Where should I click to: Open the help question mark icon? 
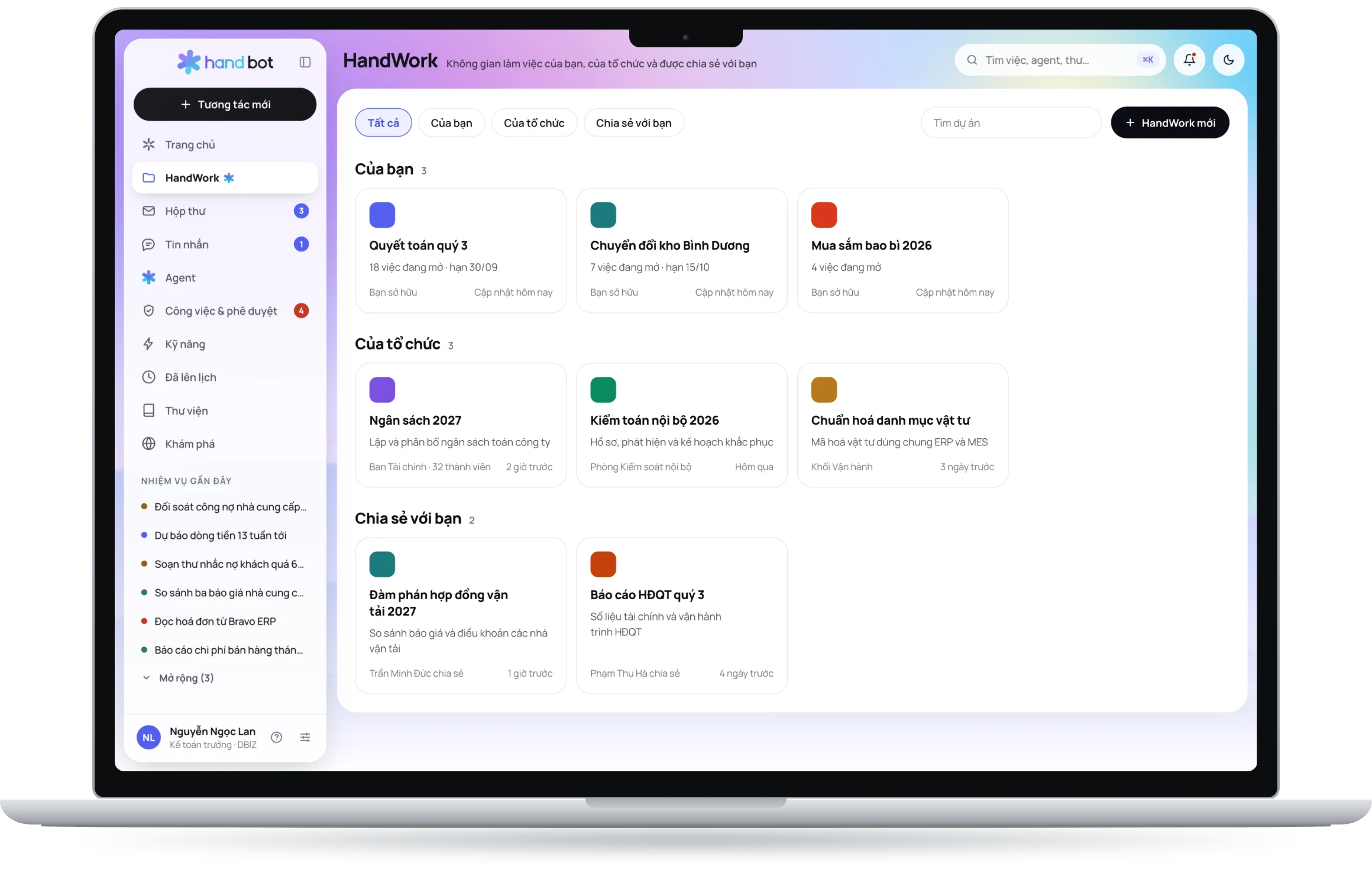click(276, 737)
